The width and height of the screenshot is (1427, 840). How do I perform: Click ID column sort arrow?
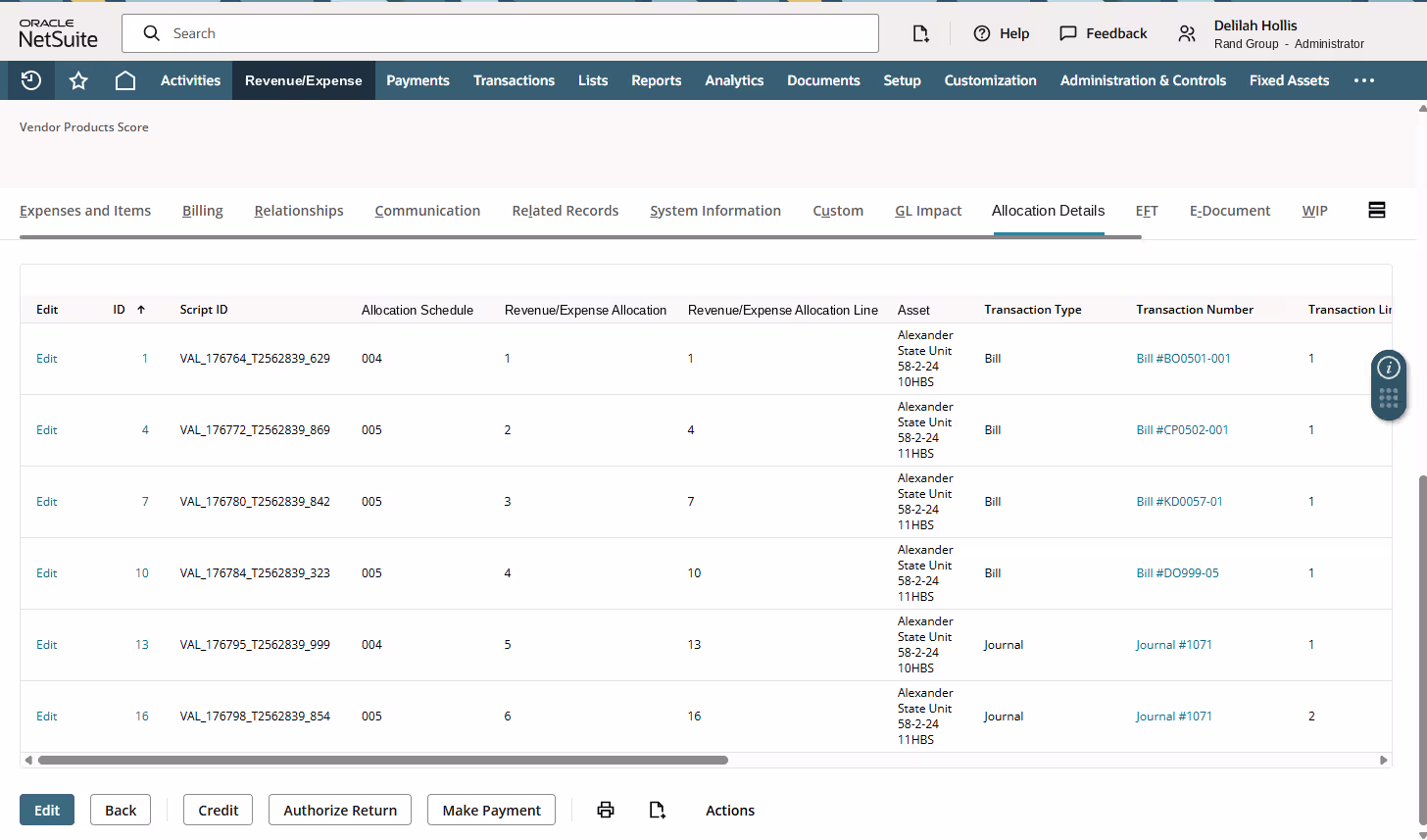[x=141, y=310]
